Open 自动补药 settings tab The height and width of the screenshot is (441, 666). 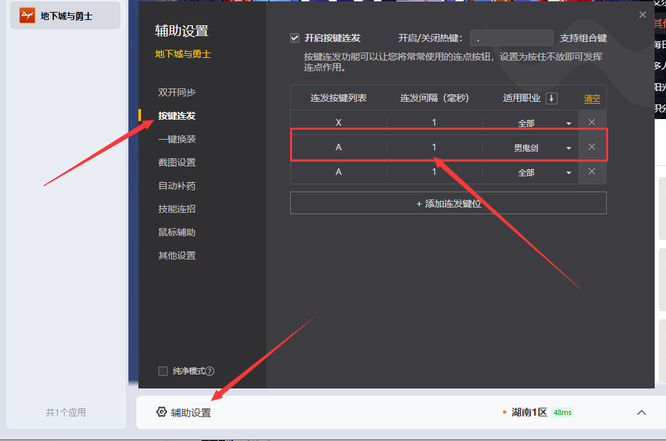click(x=177, y=186)
